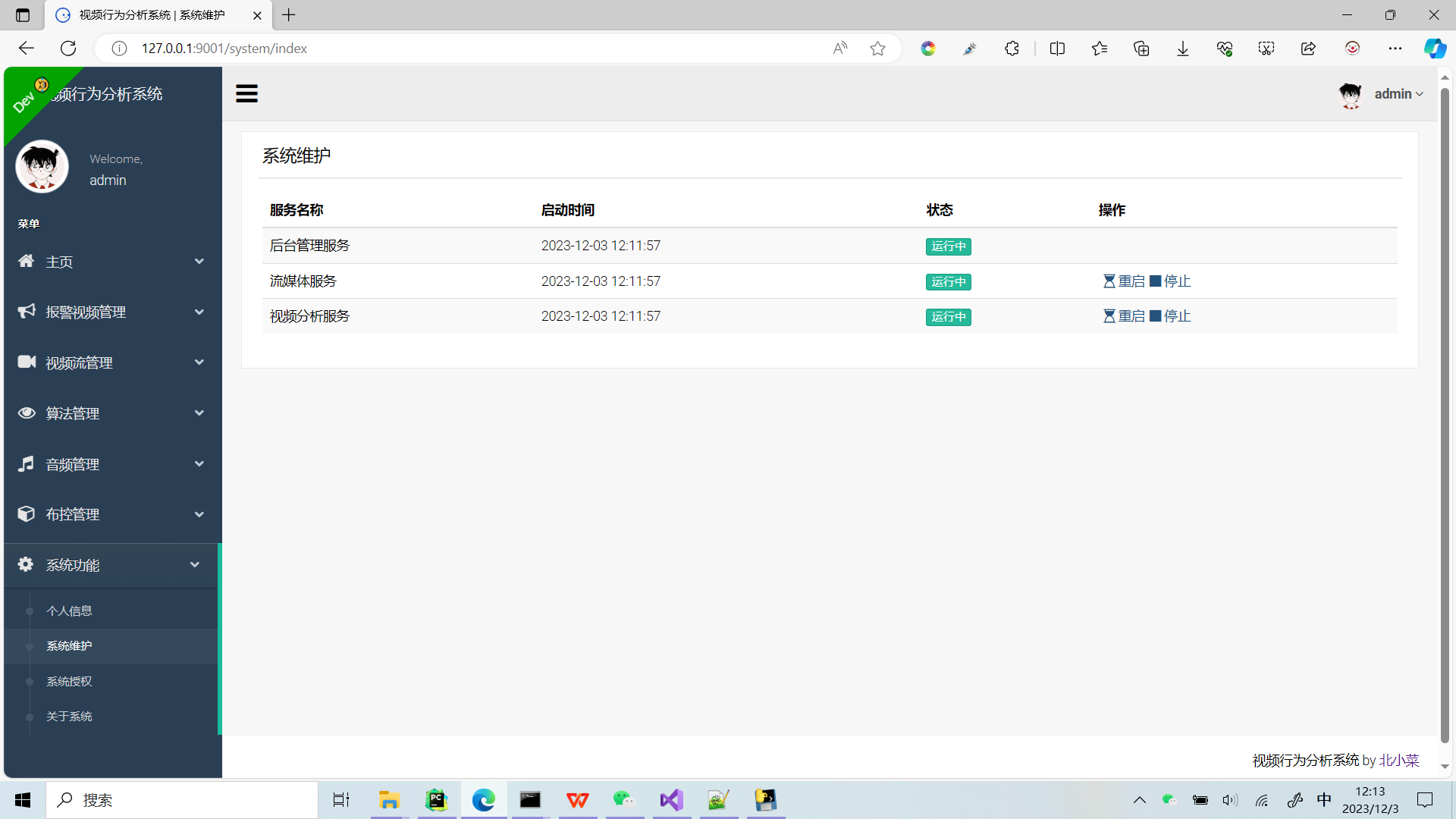Expand the 视频流管理 menu chevron

coord(199,362)
